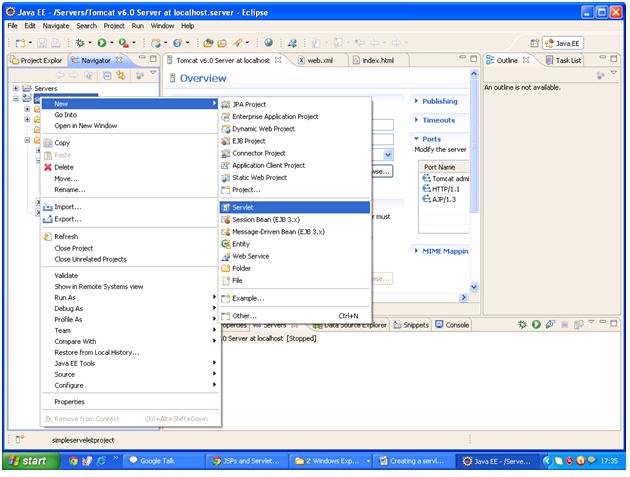Open Windows Explorer taskbar group
This screenshot has height=477, width=630.
331,461
